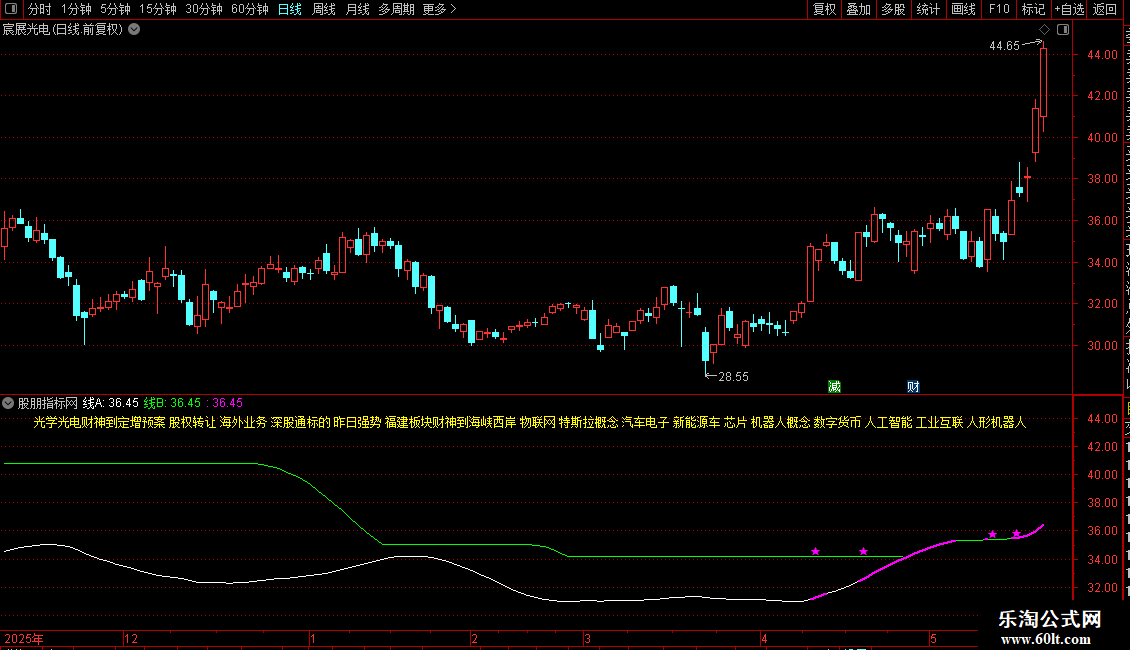Click the 物联网 concept tag
Screen dimensions: 1130x650
(538, 422)
